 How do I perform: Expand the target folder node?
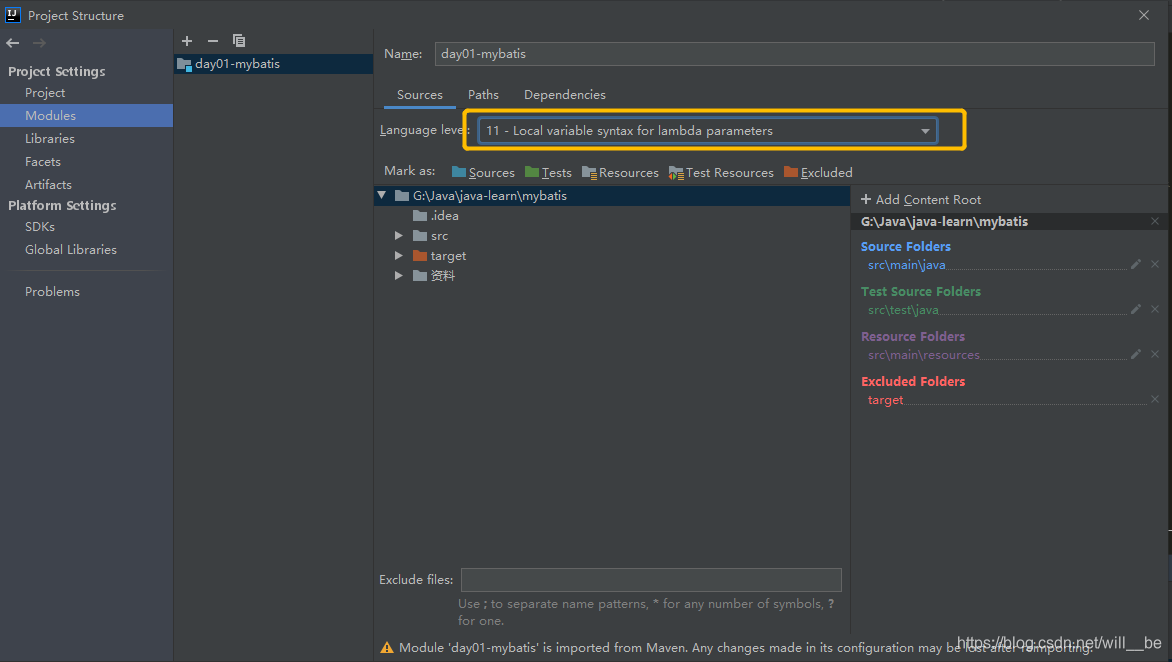pos(398,256)
